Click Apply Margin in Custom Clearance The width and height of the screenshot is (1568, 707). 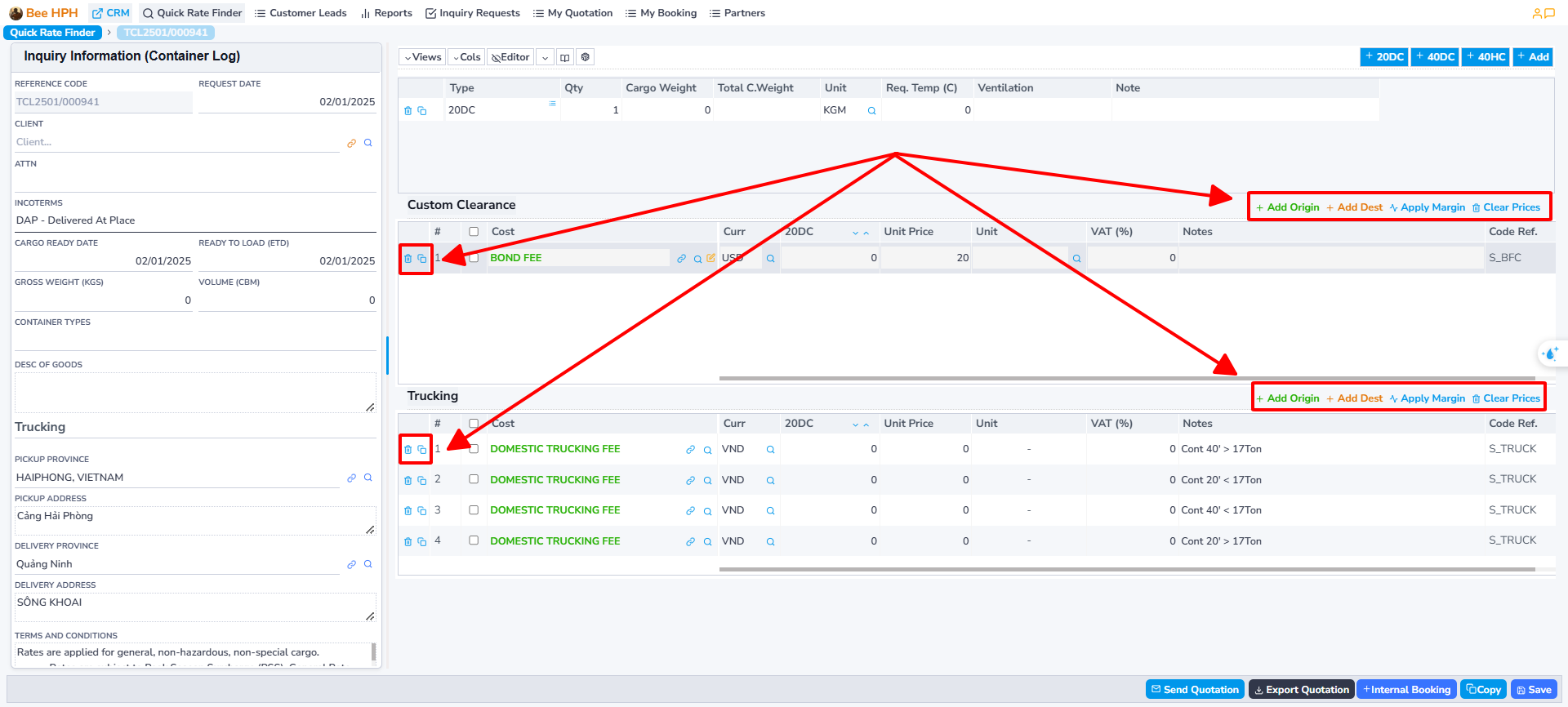(1427, 207)
